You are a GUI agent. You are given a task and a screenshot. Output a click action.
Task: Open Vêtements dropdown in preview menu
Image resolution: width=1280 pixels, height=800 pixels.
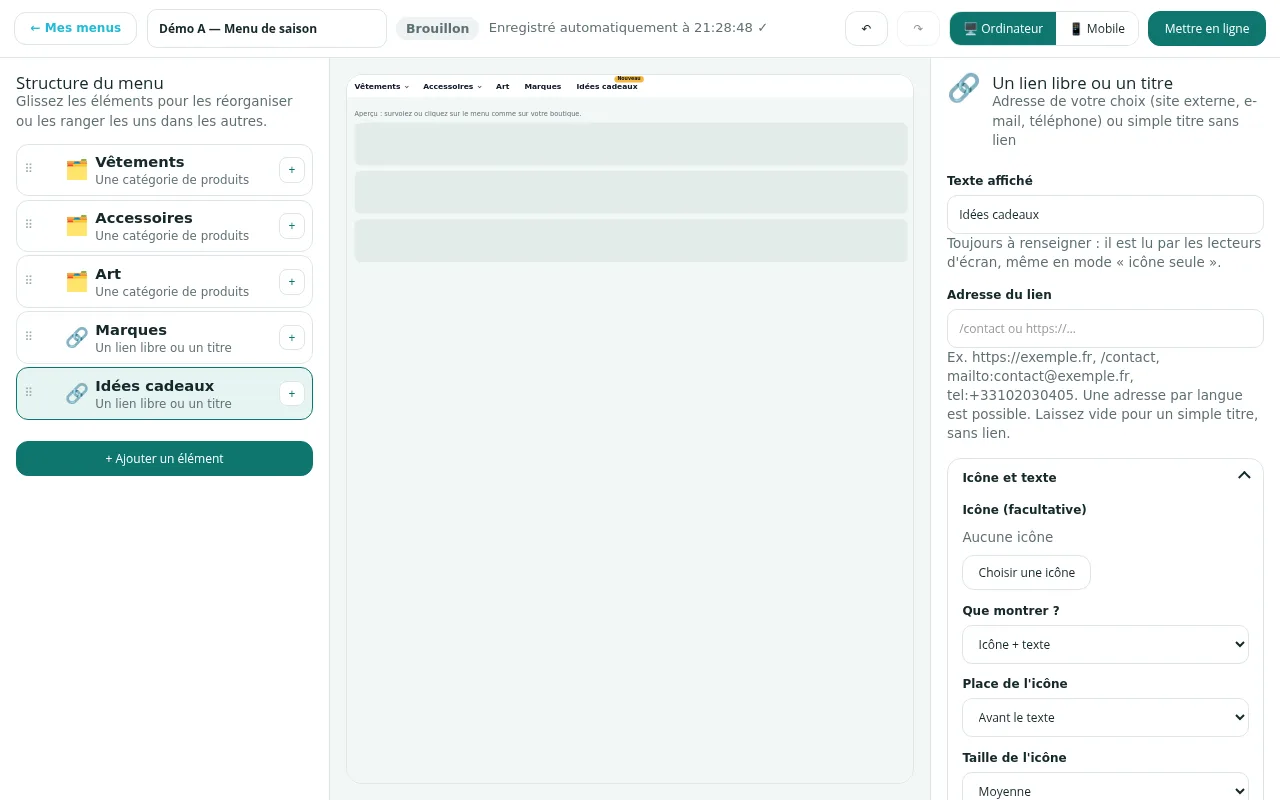tap(382, 87)
